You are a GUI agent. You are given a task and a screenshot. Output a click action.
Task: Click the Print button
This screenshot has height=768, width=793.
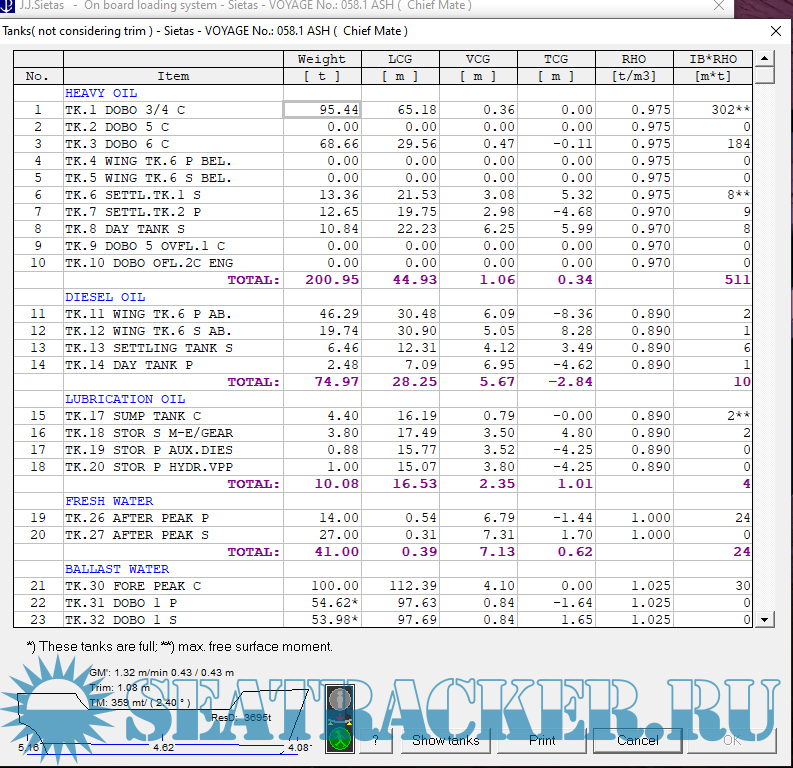pyautogui.click(x=541, y=740)
